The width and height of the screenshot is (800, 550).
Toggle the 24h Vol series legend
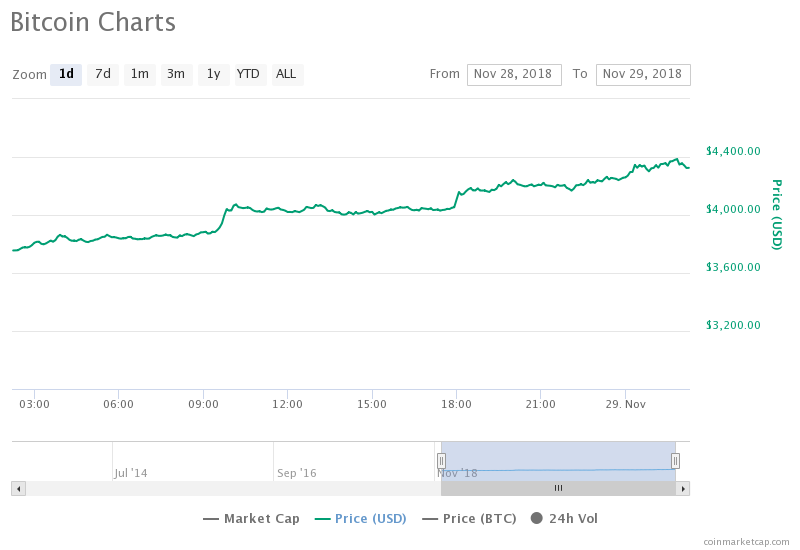tap(564, 518)
